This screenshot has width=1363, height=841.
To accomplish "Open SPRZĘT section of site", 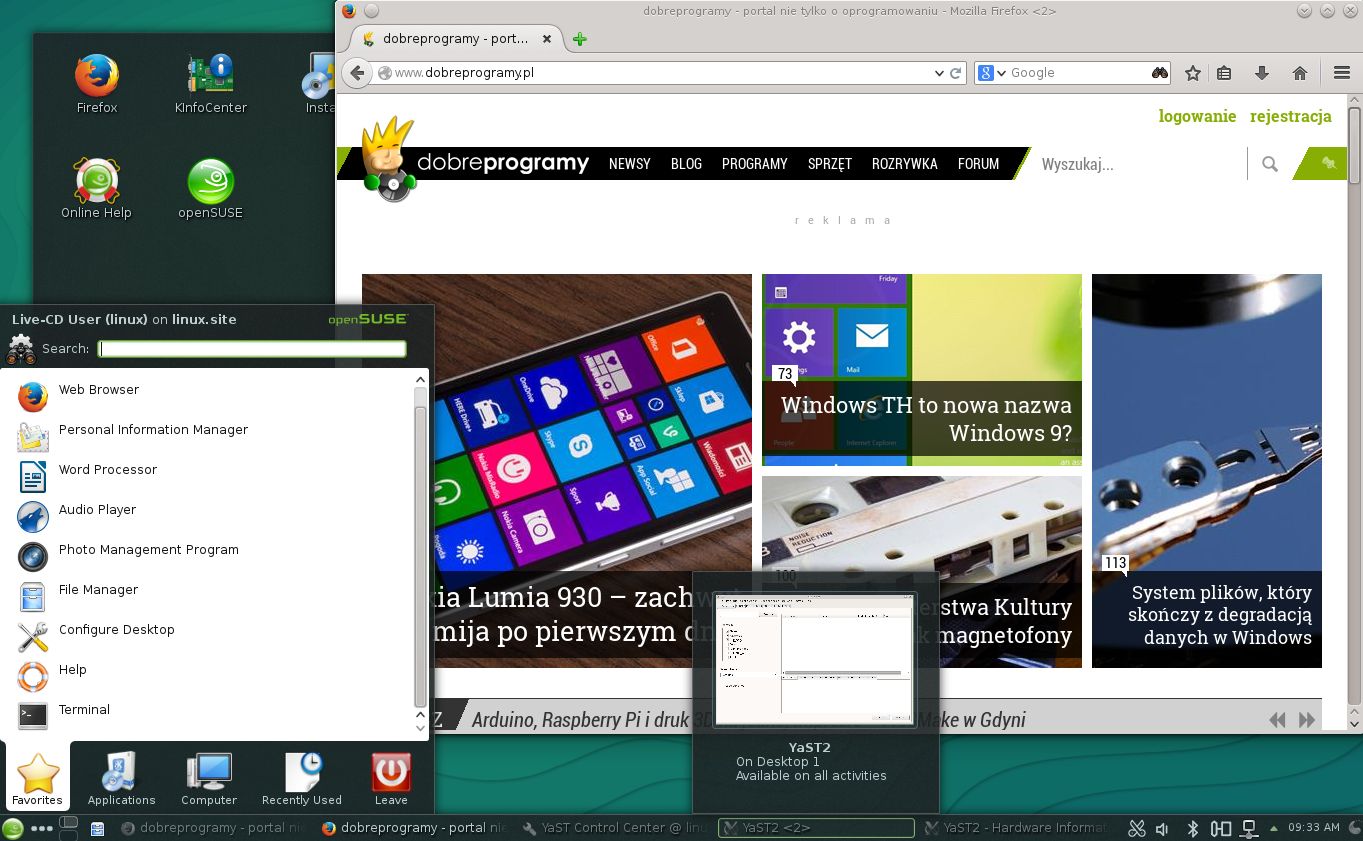I will pos(830,164).
